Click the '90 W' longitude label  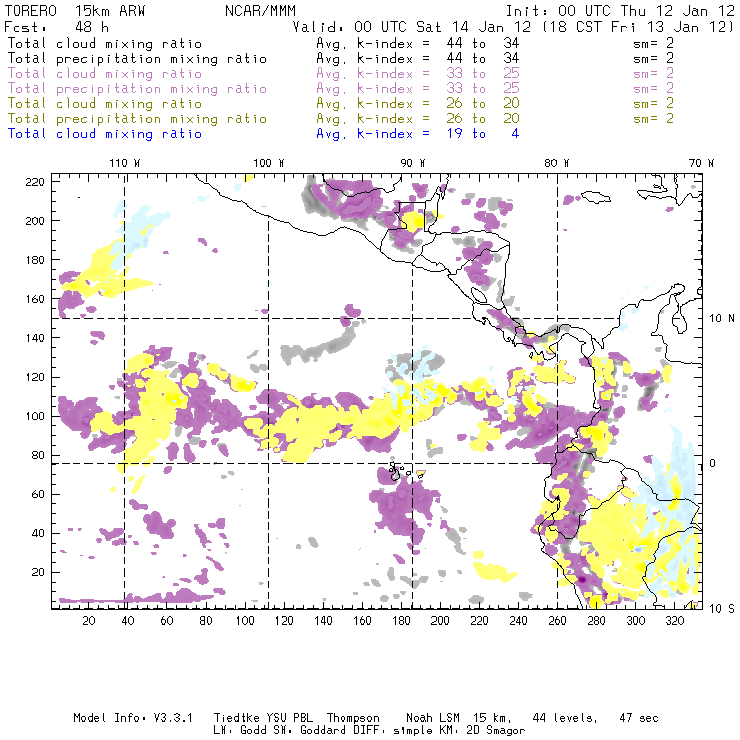tap(412, 163)
